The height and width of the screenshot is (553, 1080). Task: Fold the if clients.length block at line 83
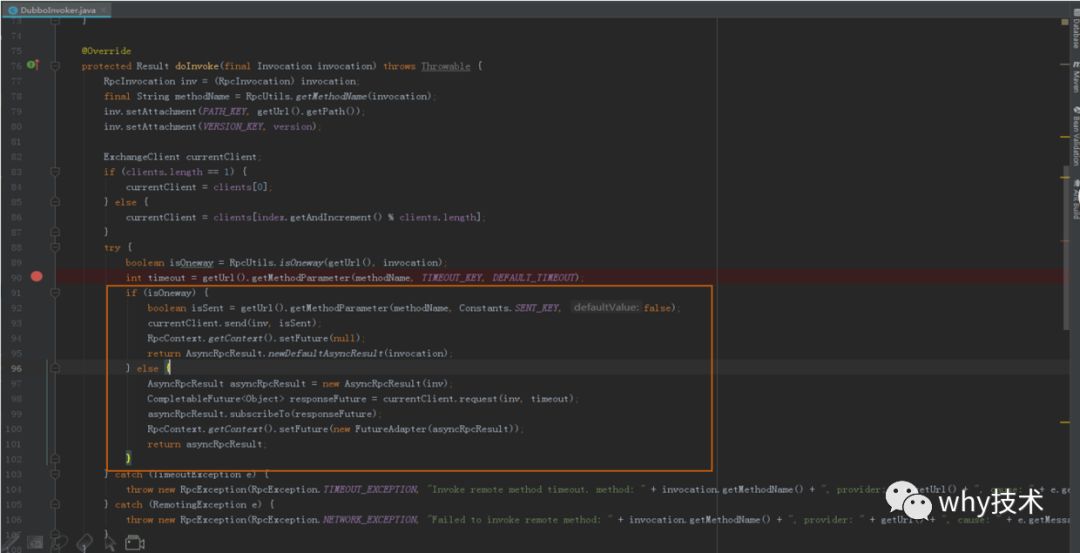[x=54, y=171]
